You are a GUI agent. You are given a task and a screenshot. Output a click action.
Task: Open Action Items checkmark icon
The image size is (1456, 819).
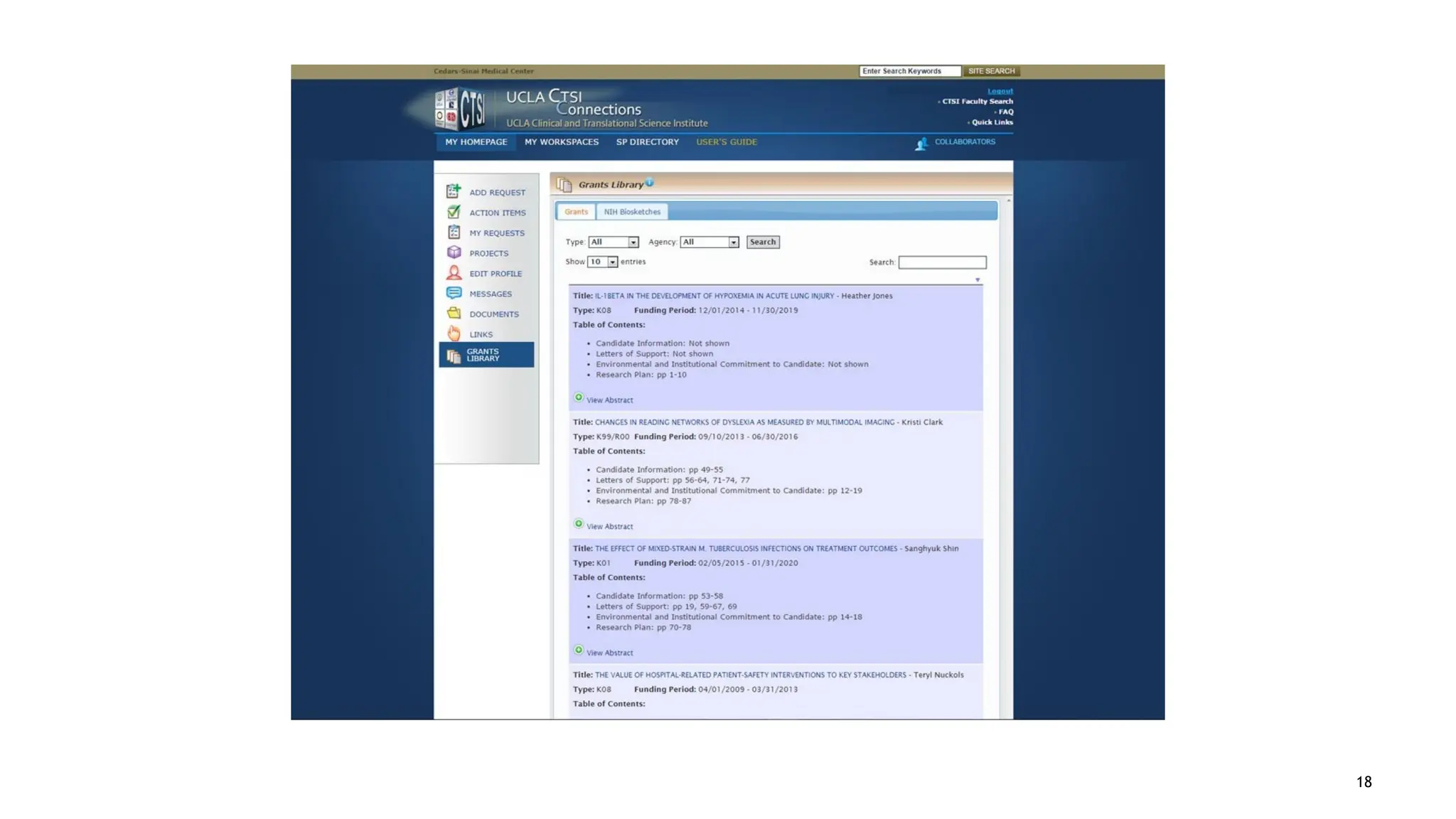point(454,212)
